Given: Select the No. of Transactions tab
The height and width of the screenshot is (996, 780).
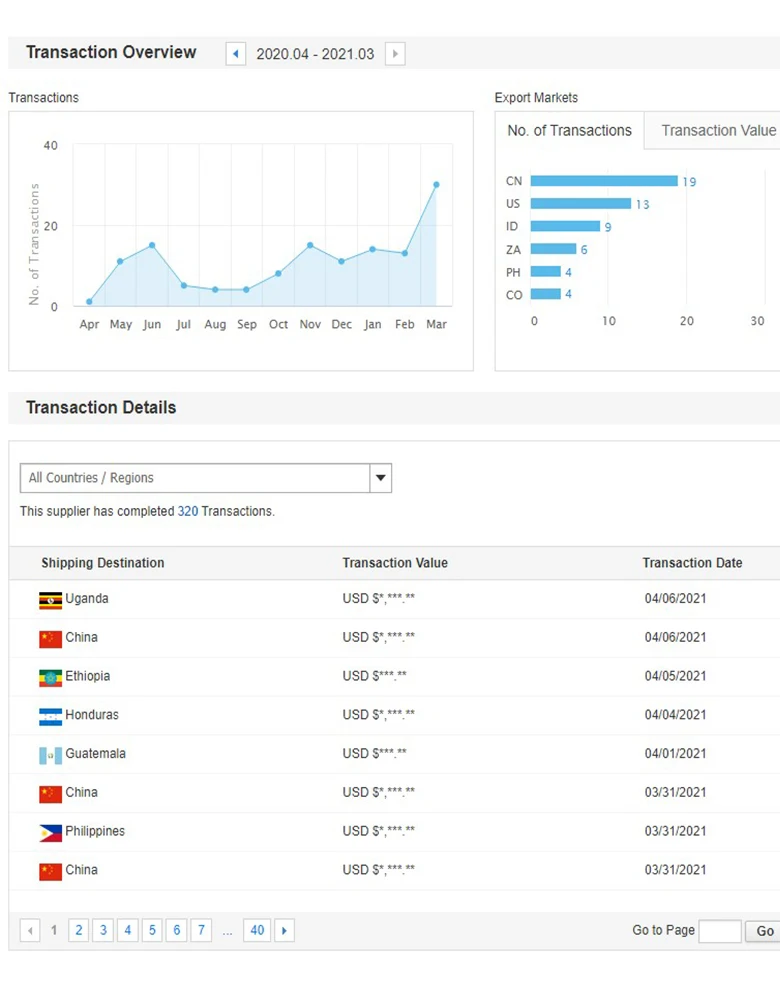Looking at the screenshot, I should [x=569, y=131].
